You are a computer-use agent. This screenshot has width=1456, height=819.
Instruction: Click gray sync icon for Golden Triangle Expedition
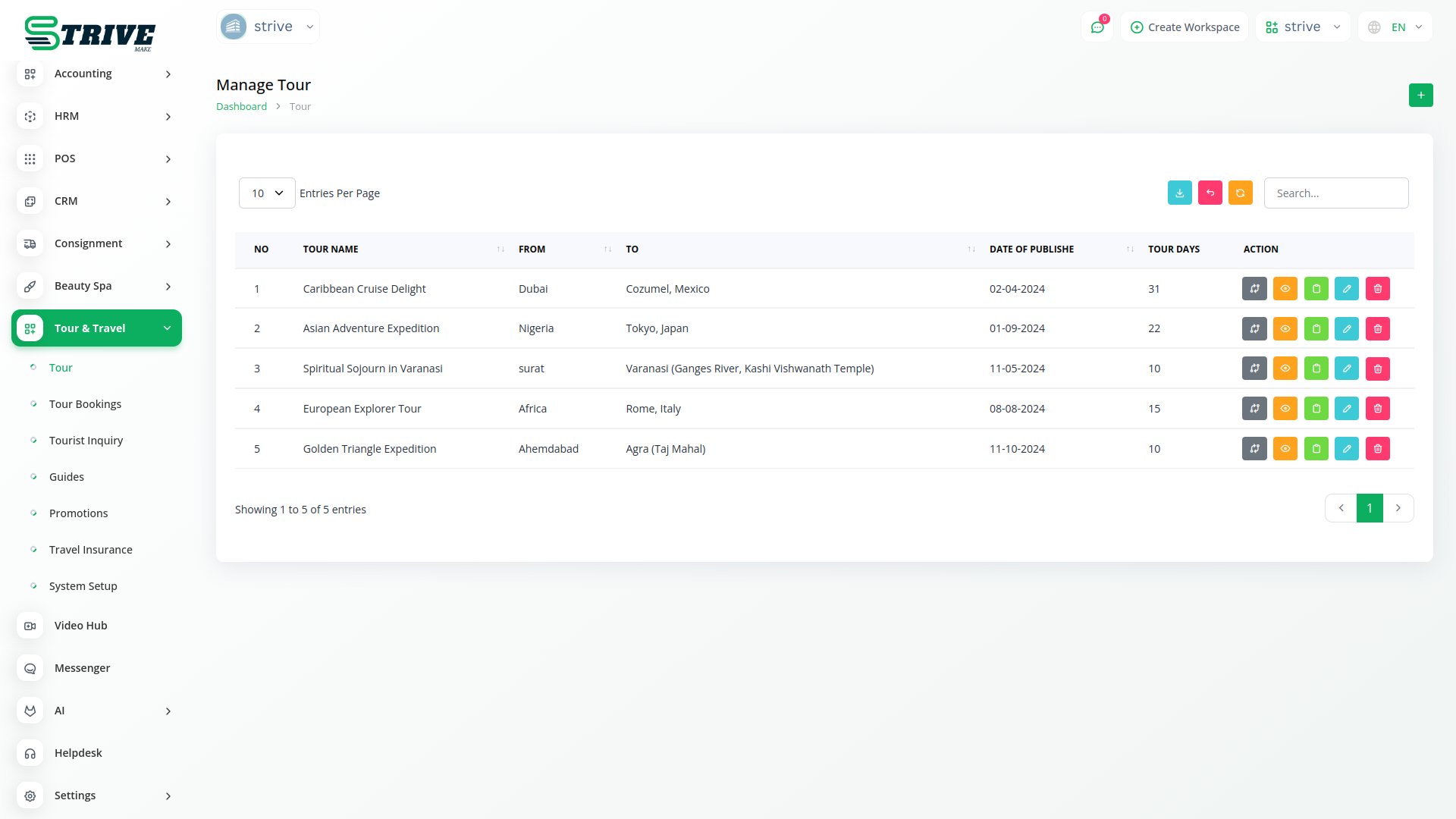(x=1254, y=449)
